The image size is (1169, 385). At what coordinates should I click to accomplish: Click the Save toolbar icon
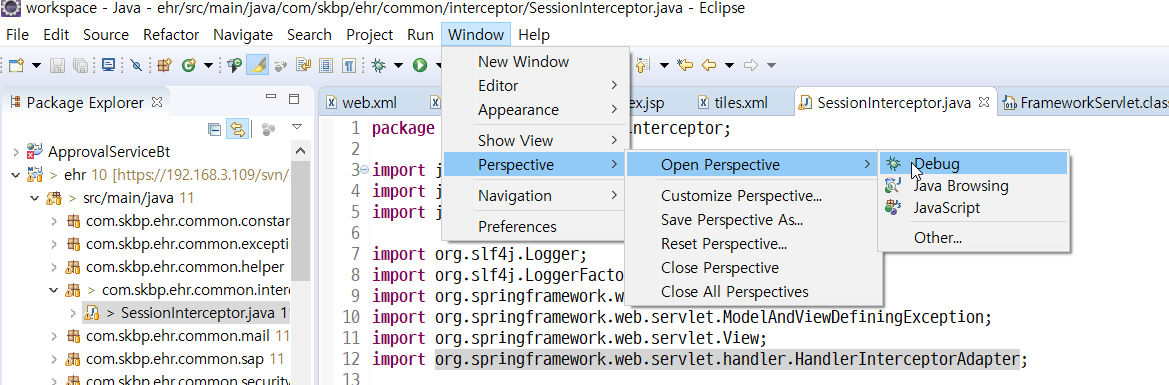tap(57, 65)
